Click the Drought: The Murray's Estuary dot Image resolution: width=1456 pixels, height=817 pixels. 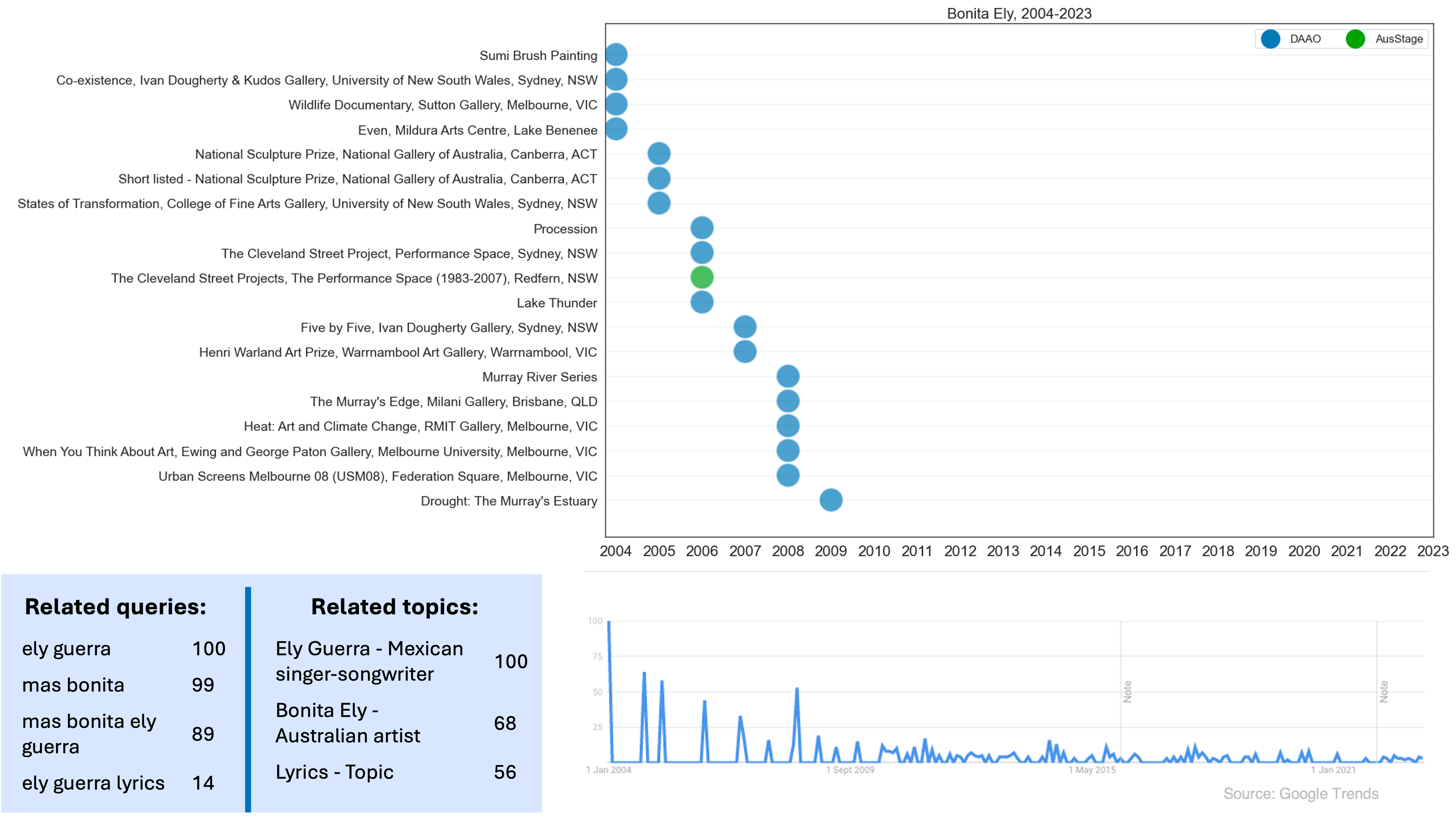click(x=831, y=500)
